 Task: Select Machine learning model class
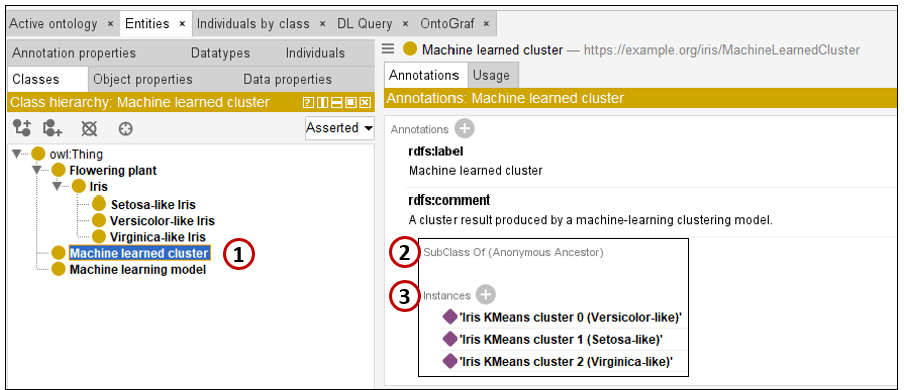tap(138, 269)
